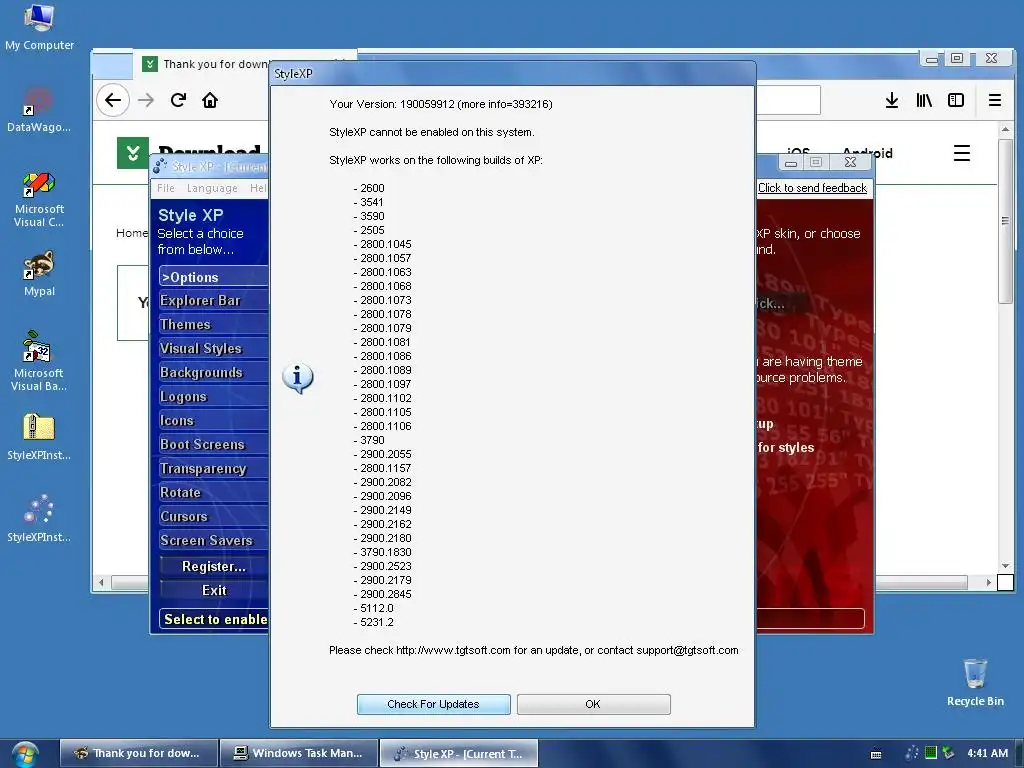The height and width of the screenshot is (768, 1024).
Task: Select Transparency in sidebar
Action: (x=214, y=468)
